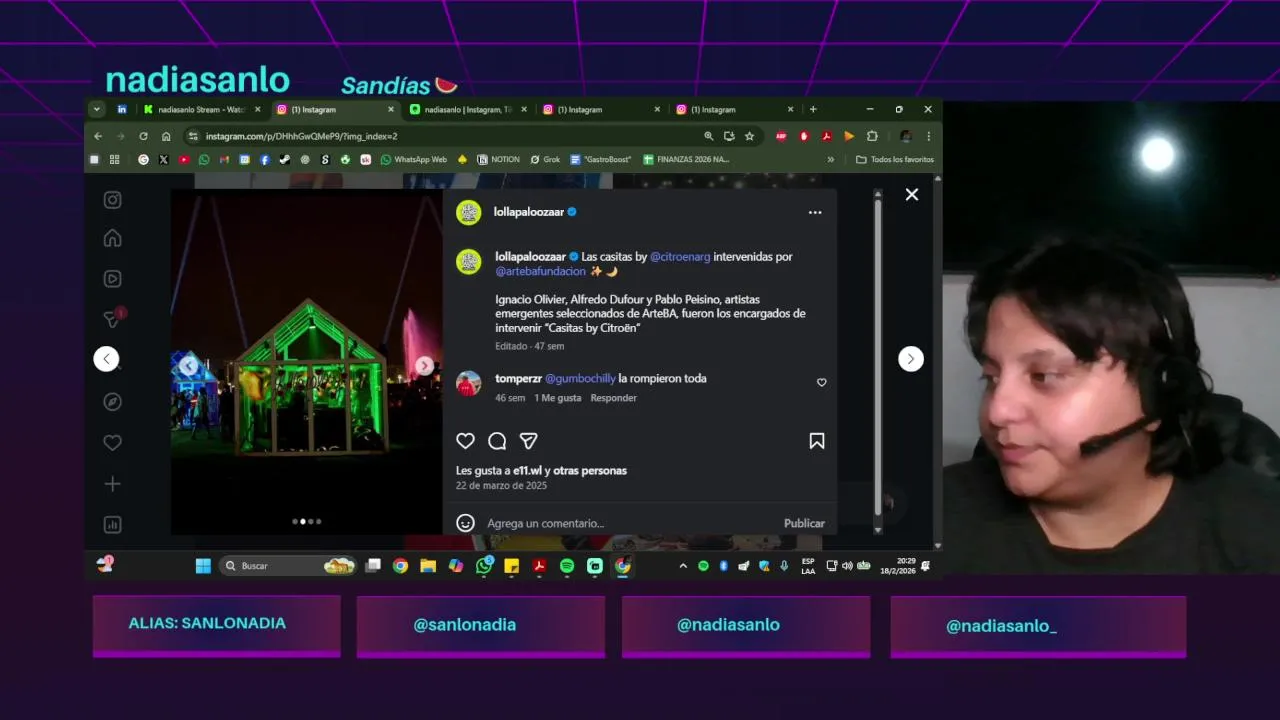Go to previous post with left arrow
The height and width of the screenshot is (720, 1280).
pos(106,359)
